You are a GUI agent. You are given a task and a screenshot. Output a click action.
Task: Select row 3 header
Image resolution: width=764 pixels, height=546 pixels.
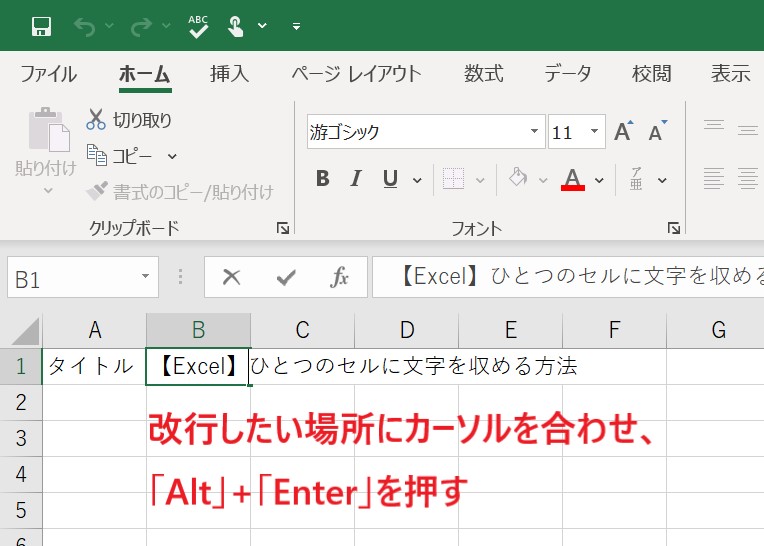pos(21,438)
